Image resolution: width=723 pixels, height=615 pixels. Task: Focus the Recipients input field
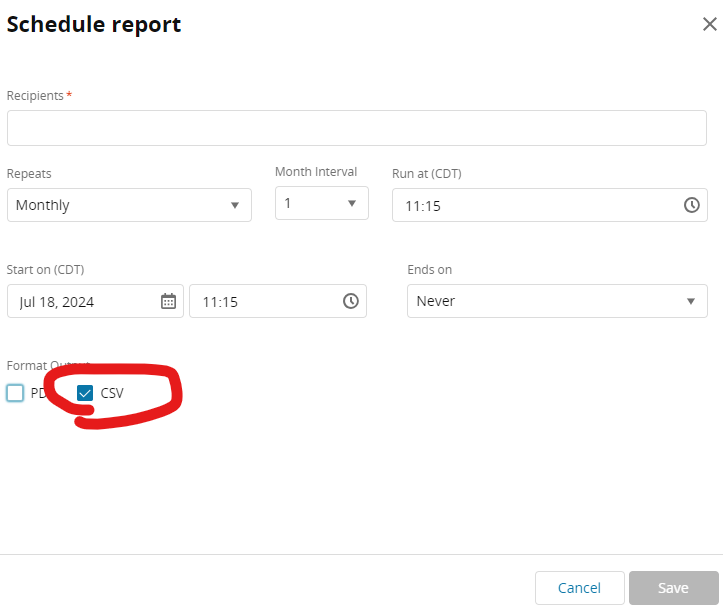[x=356, y=128]
